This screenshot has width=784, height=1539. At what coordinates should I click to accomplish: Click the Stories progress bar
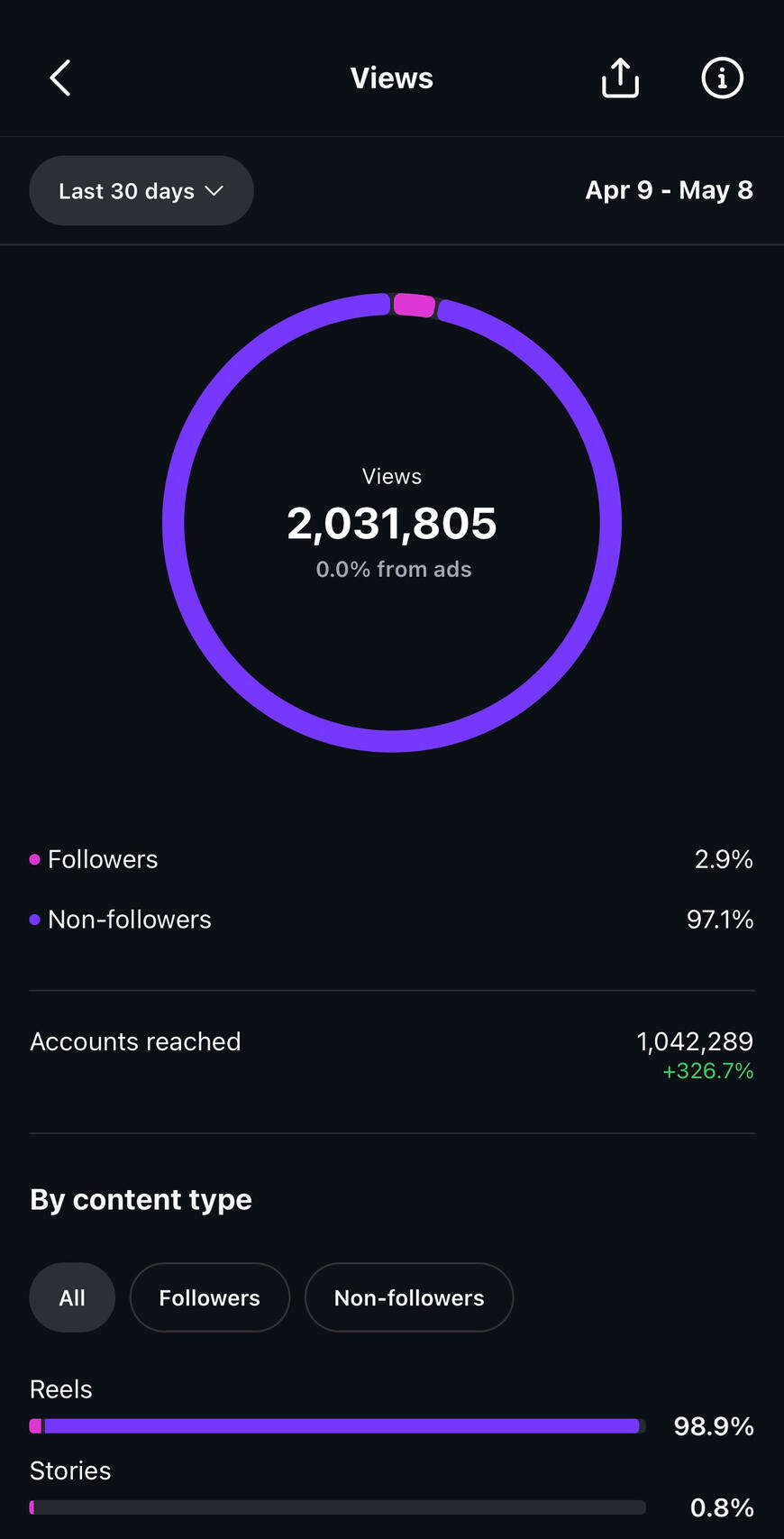click(337, 1507)
